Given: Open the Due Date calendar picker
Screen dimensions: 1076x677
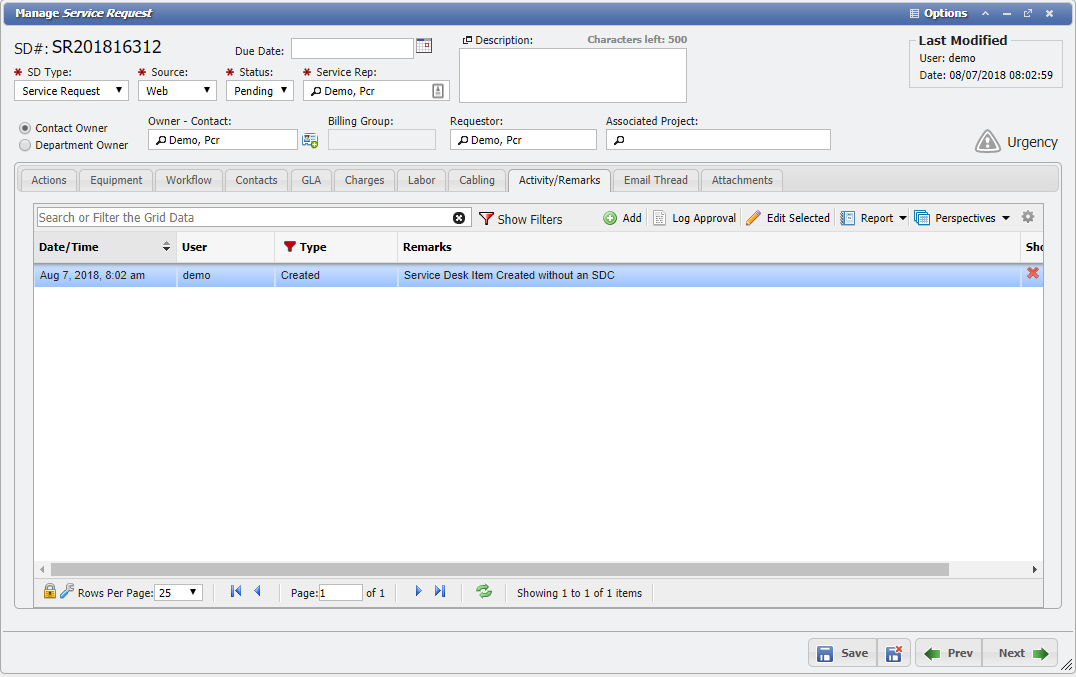Looking at the screenshot, I should click(x=424, y=46).
